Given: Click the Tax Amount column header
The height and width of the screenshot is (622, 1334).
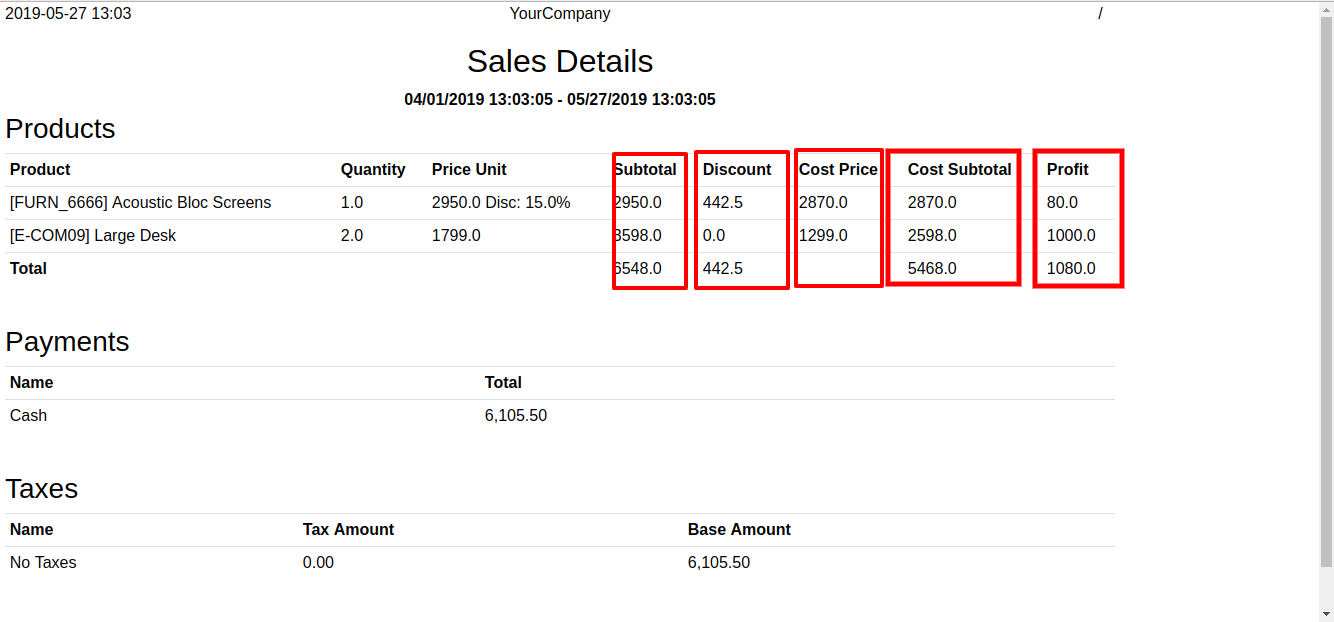Looking at the screenshot, I should (x=348, y=530).
